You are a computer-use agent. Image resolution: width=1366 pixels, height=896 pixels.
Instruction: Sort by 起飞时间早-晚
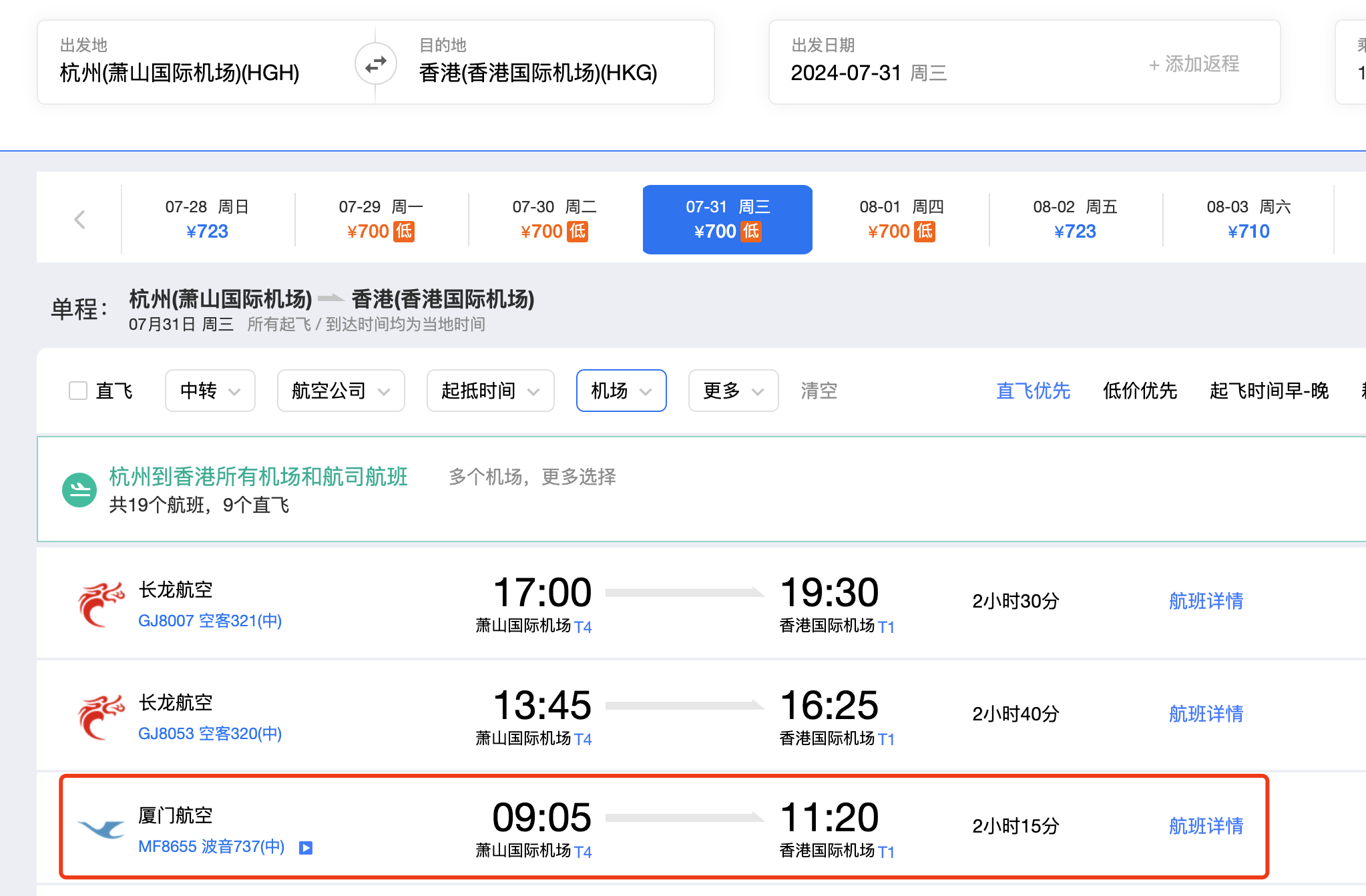(x=1269, y=391)
